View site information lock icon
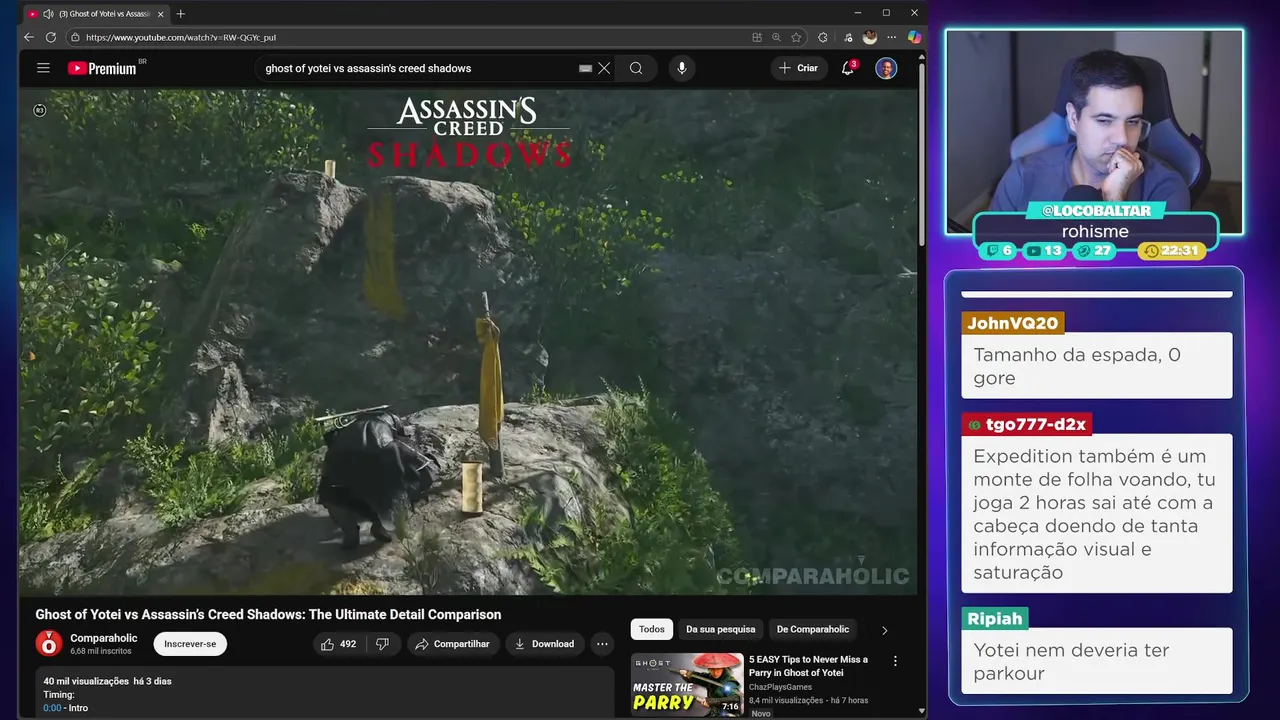This screenshot has height=720, width=1280. (75, 37)
